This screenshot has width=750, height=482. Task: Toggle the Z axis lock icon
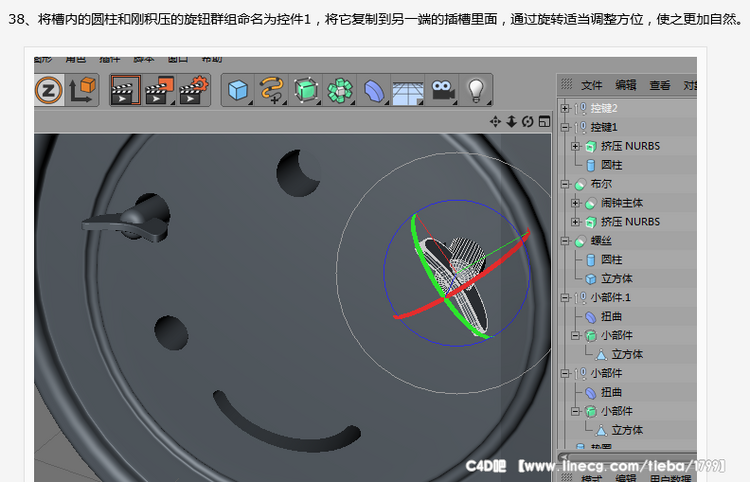pyautogui.click(x=48, y=90)
